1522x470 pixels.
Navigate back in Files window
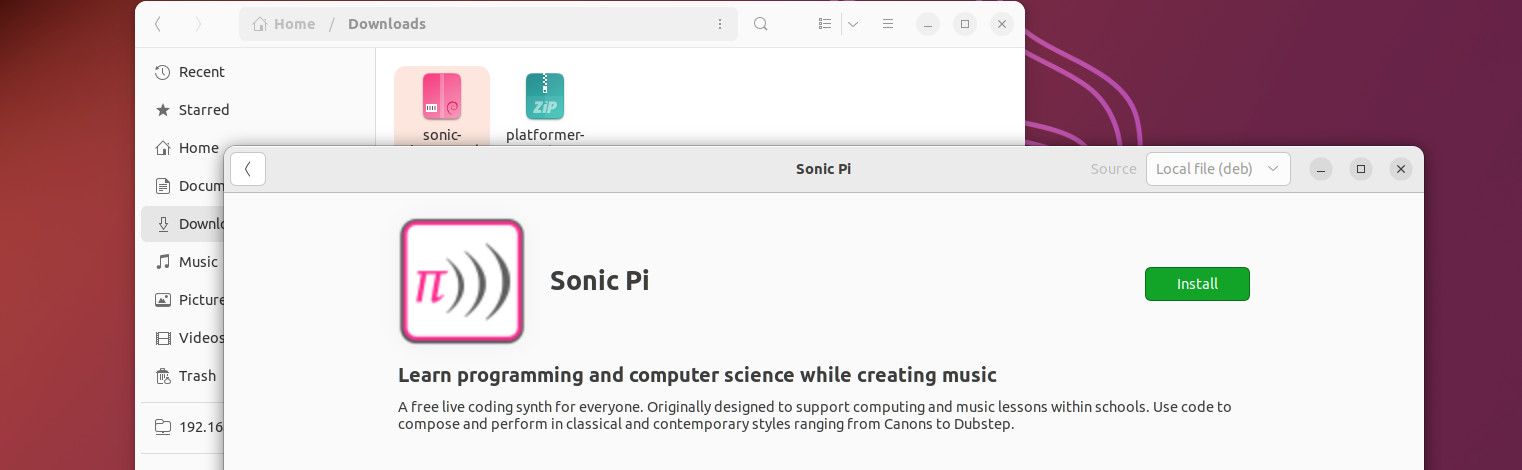tap(158, 24)
